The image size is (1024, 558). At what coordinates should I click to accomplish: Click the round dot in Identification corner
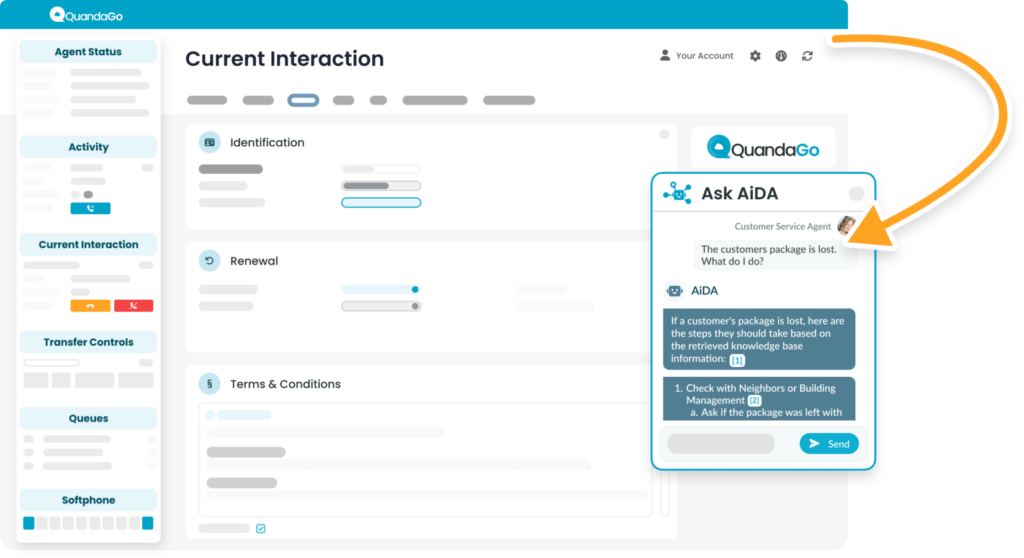(x=664, y=135)
